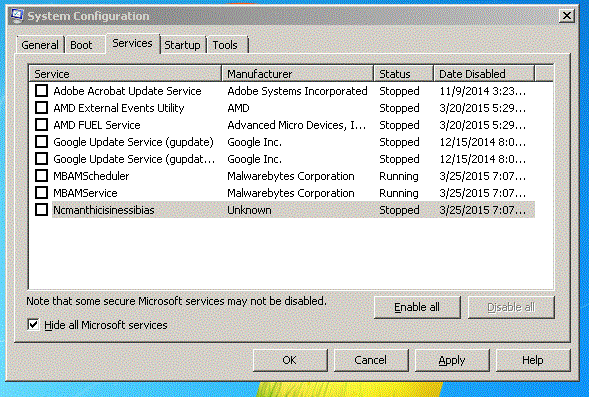
Task: Select the AMD FUEL Service row name
Action: point(97,125)
